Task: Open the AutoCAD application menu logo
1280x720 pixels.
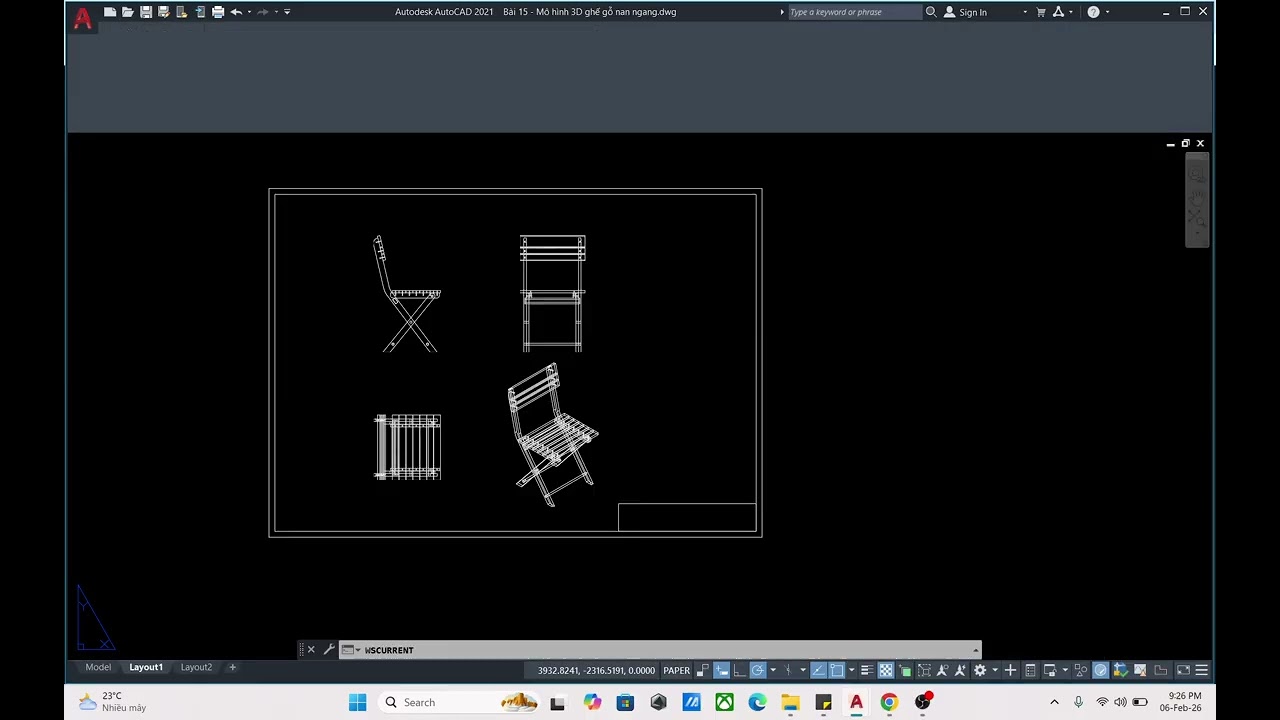Action: [x=83, y=17]
